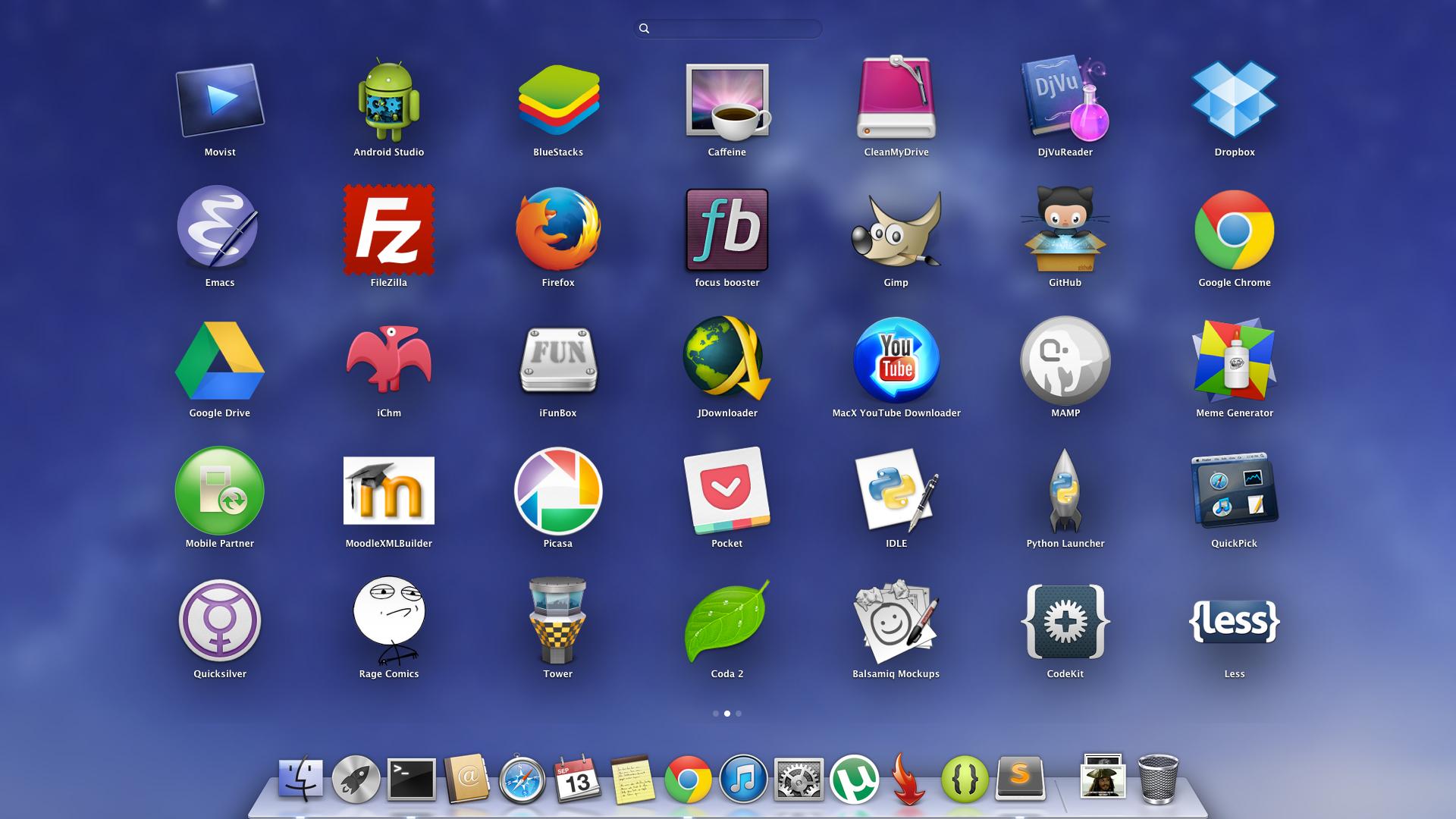Screen dimensions: 1456x819
Task: Open focus booster
Action: pos(727,230)
